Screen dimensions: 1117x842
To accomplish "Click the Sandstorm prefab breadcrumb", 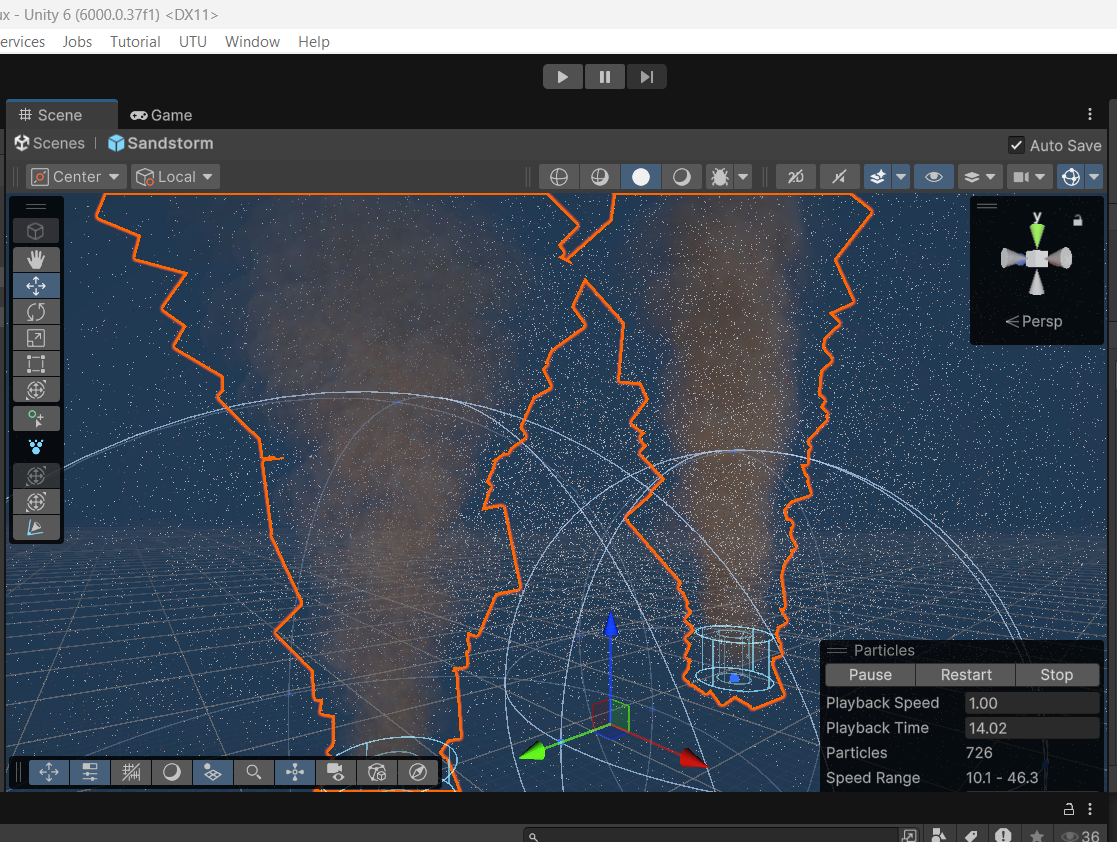I will pos(161,143).
